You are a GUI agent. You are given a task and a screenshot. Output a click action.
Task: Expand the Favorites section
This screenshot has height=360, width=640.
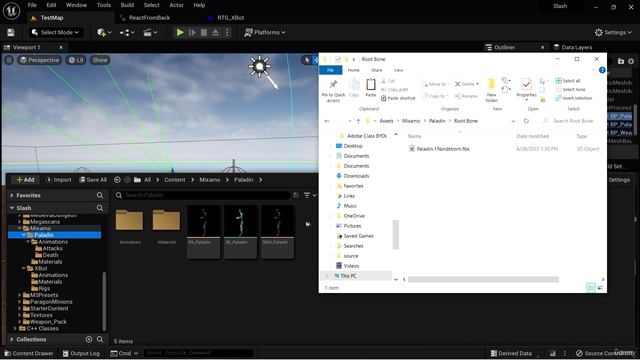click(12, 196)
